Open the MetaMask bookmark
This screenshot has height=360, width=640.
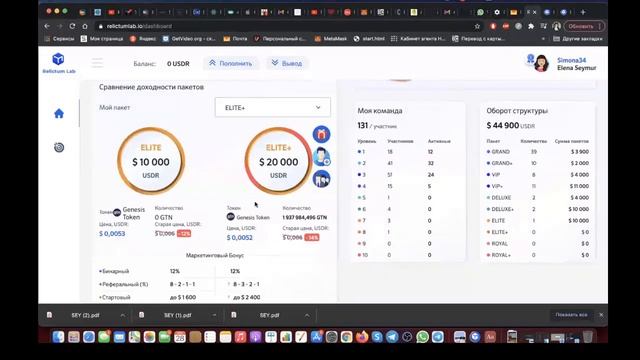[x=330, y=39]
